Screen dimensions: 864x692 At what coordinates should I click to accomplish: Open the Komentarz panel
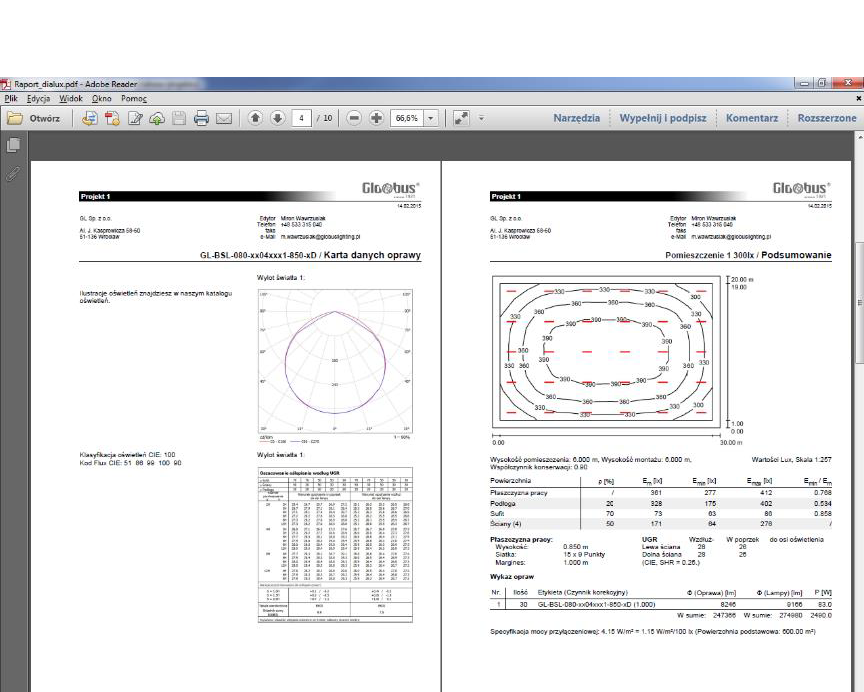click(x=752, y=118)
